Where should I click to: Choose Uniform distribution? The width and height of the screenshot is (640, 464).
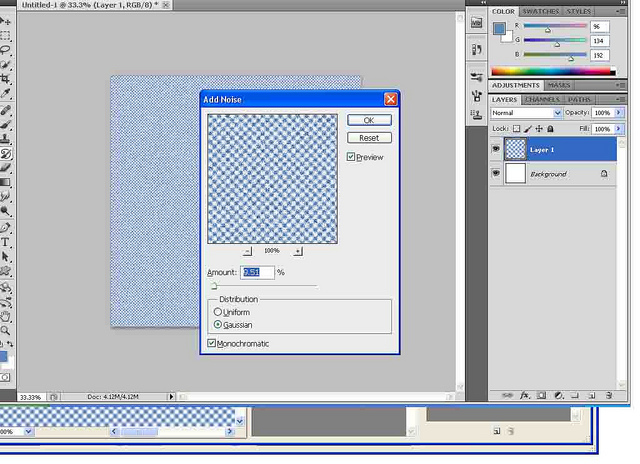click(218, 312)
